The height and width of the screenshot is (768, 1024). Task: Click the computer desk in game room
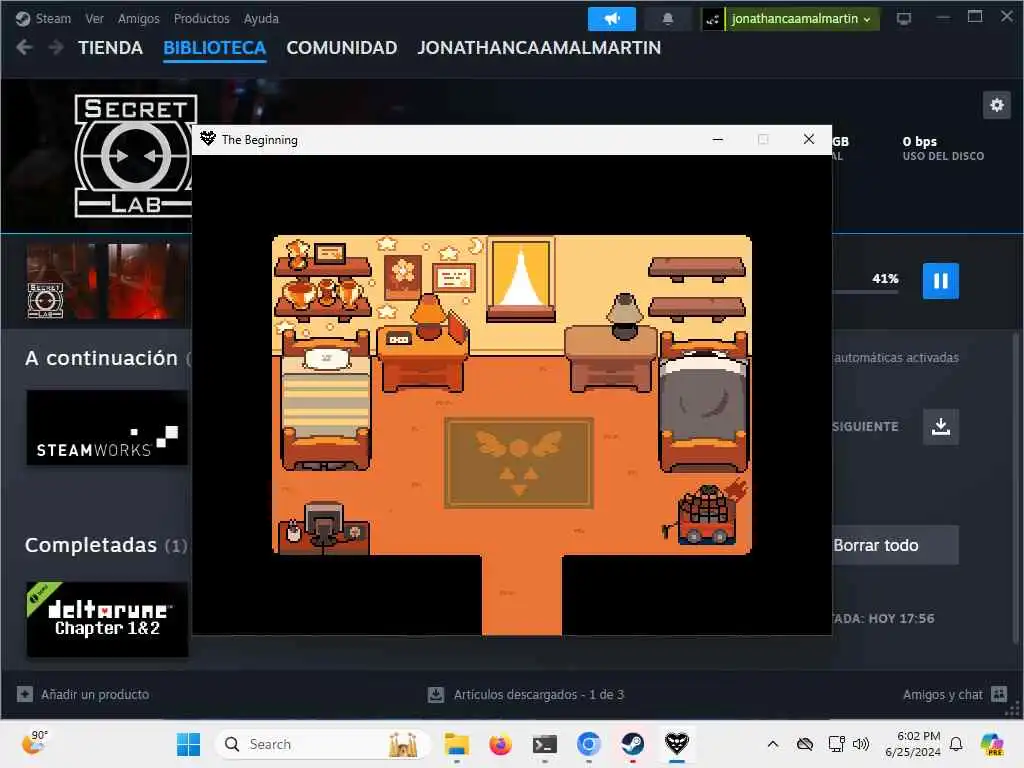click(x=324, y=528)
